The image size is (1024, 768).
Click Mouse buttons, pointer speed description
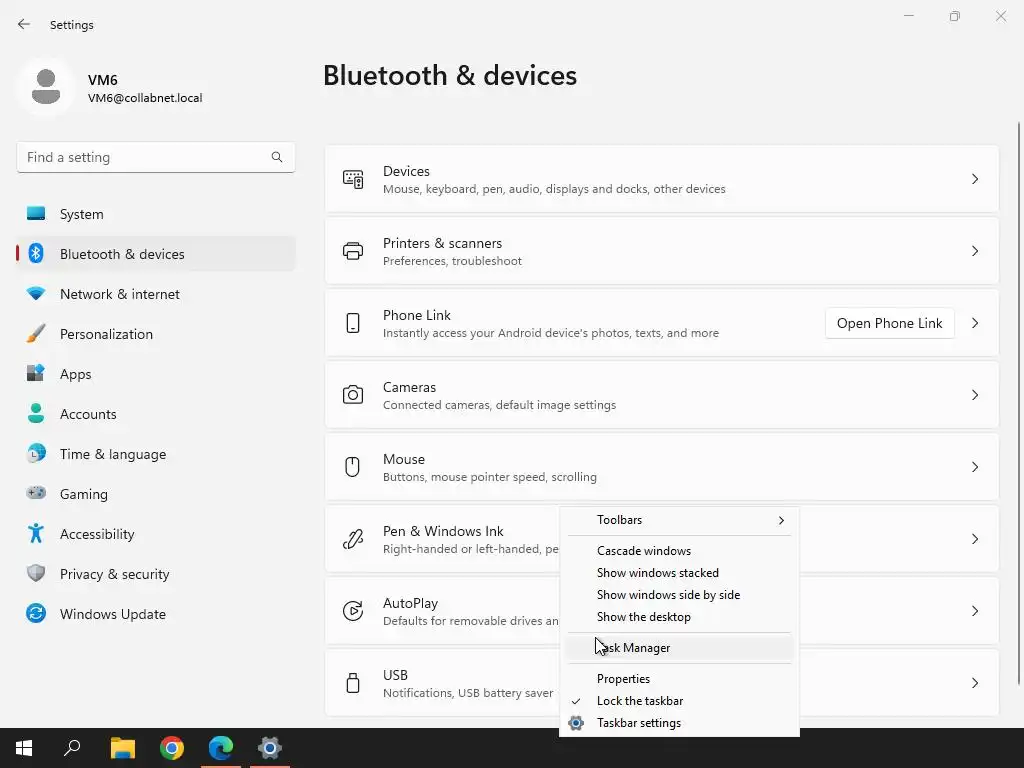[490, 477]
